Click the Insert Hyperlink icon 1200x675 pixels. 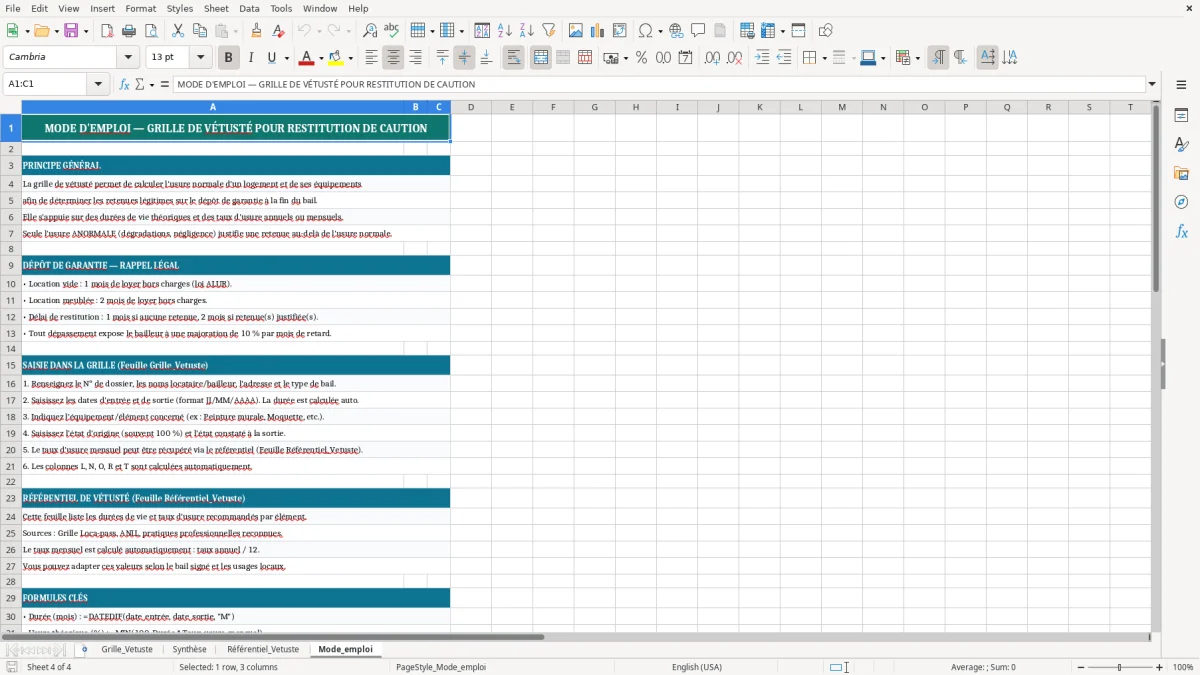click(x=676, y=31)
